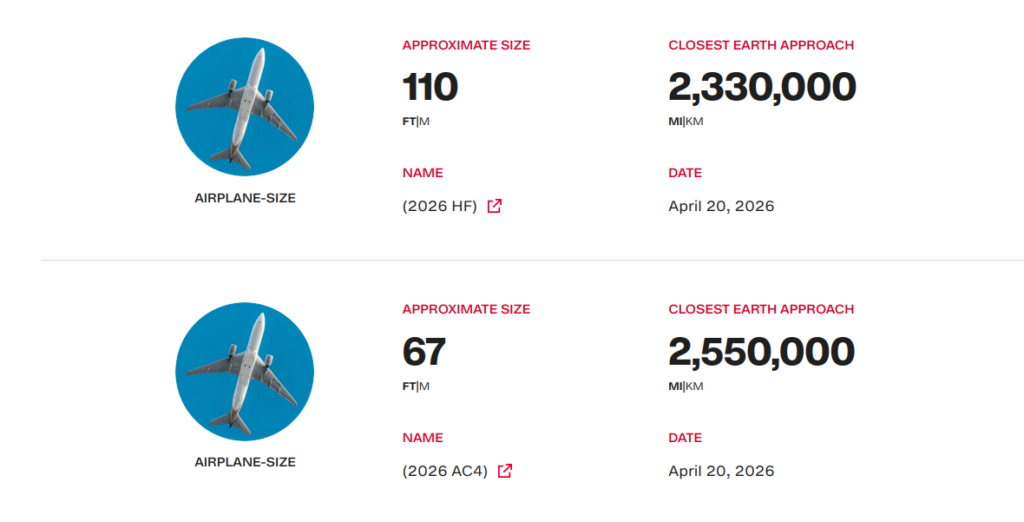
Task: Select MI unit under 2,550,000 distance
Action: click(675, 386)
